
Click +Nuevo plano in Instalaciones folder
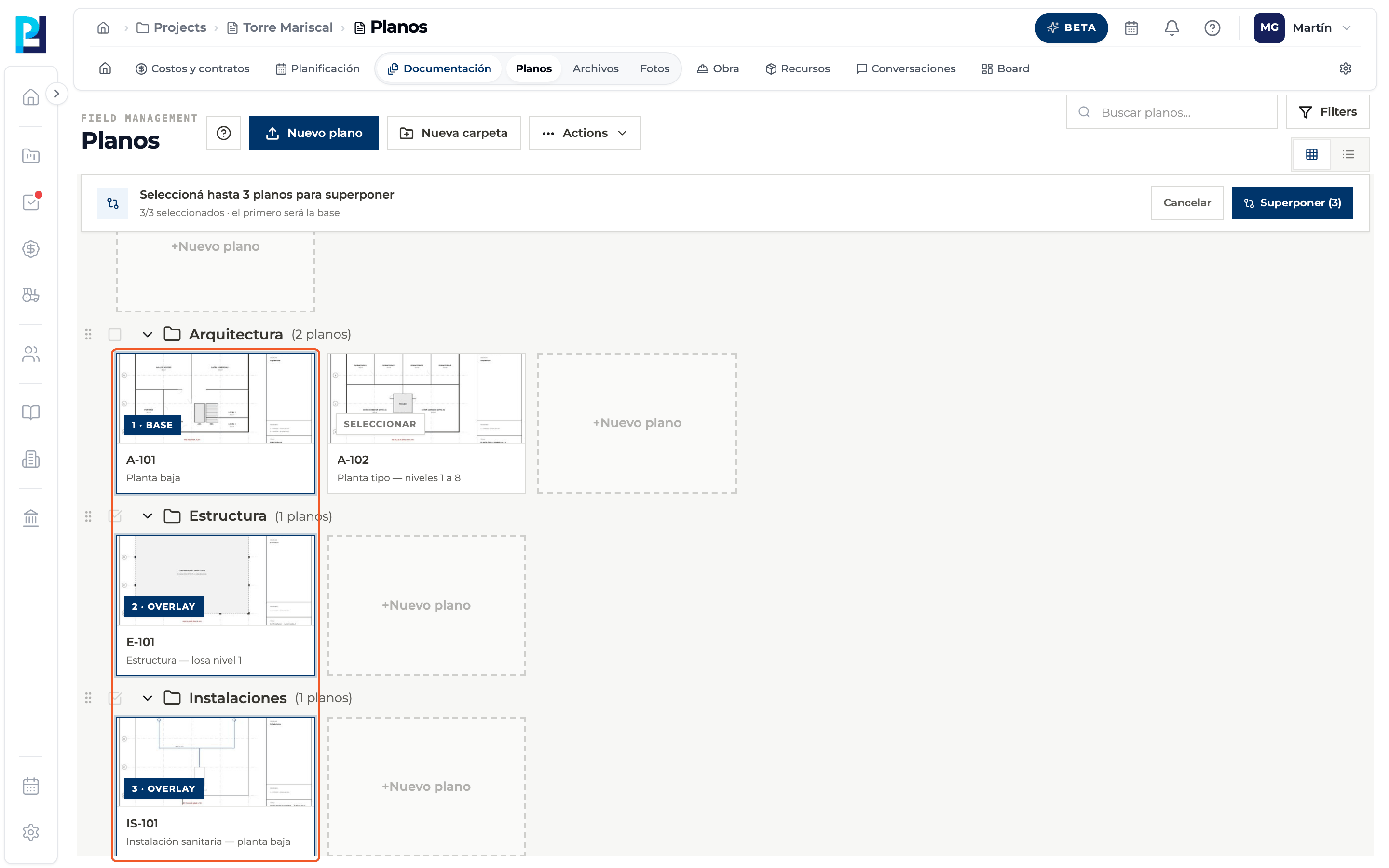(426, 787)
